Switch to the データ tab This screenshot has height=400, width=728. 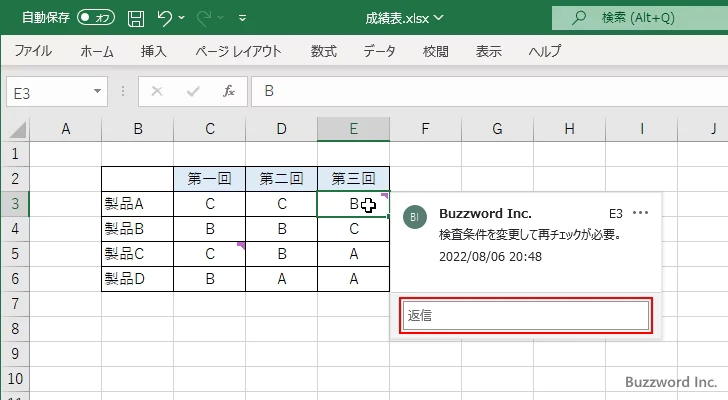[379, 51]
